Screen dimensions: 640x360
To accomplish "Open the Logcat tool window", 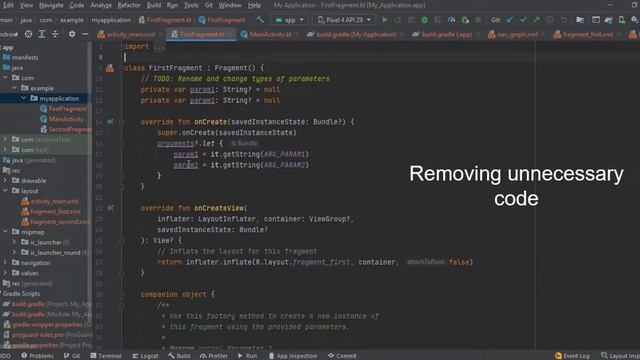I will pos(145,356).
